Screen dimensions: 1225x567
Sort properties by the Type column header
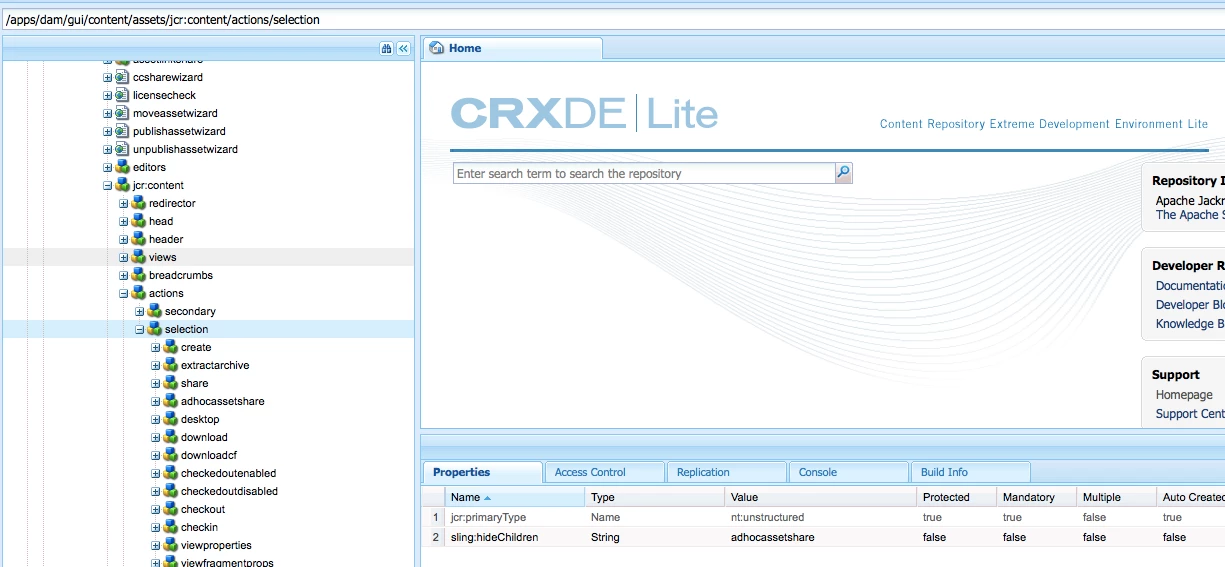655,497
